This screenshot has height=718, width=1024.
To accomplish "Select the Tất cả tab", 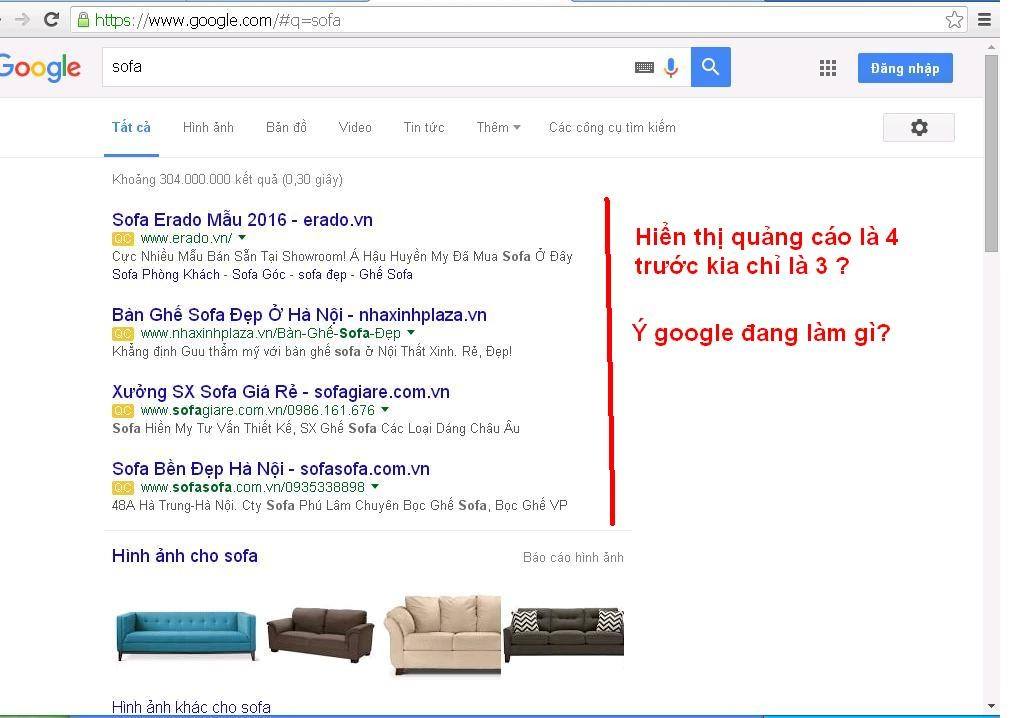I will tap(131, 127).
